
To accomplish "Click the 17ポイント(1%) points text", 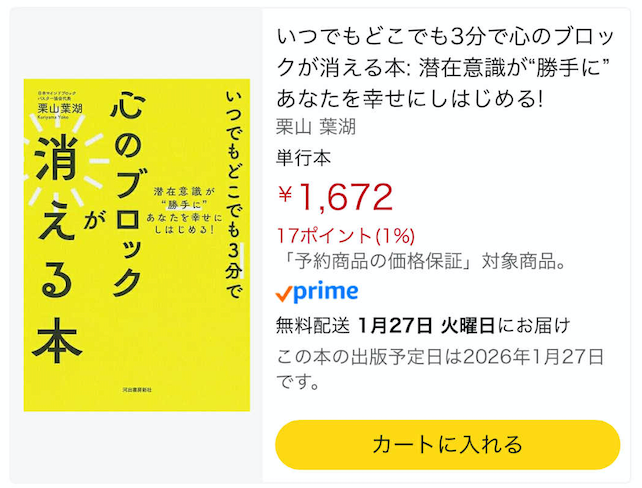I will click(345, 237).
